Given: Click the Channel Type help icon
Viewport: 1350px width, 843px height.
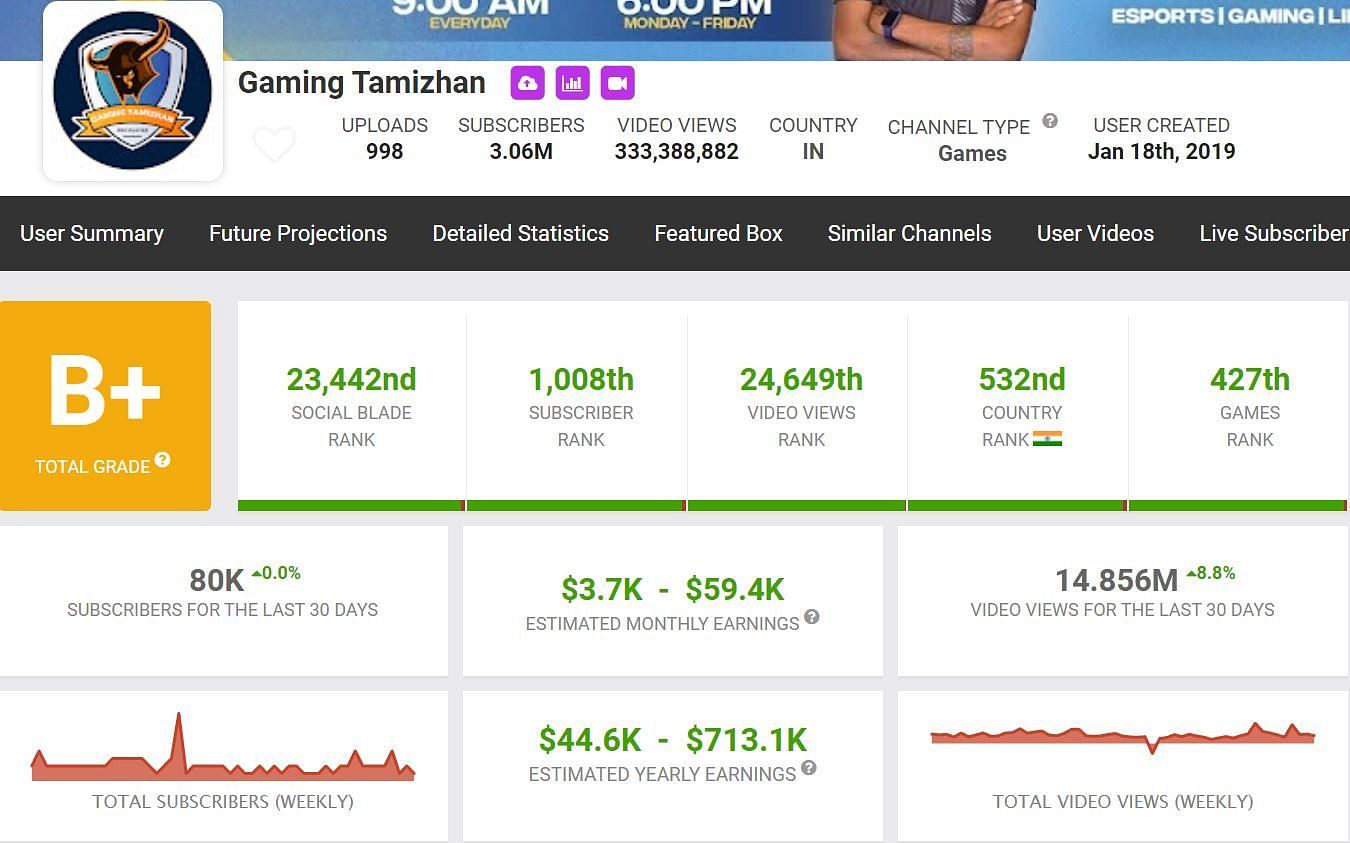Looking at the screenshot, I should pos(1050,121).
